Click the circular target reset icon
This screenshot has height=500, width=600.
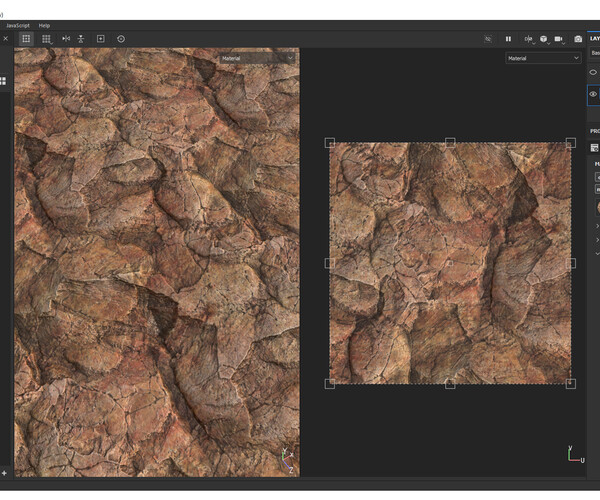pyautogui.click(x=121, y=39)
